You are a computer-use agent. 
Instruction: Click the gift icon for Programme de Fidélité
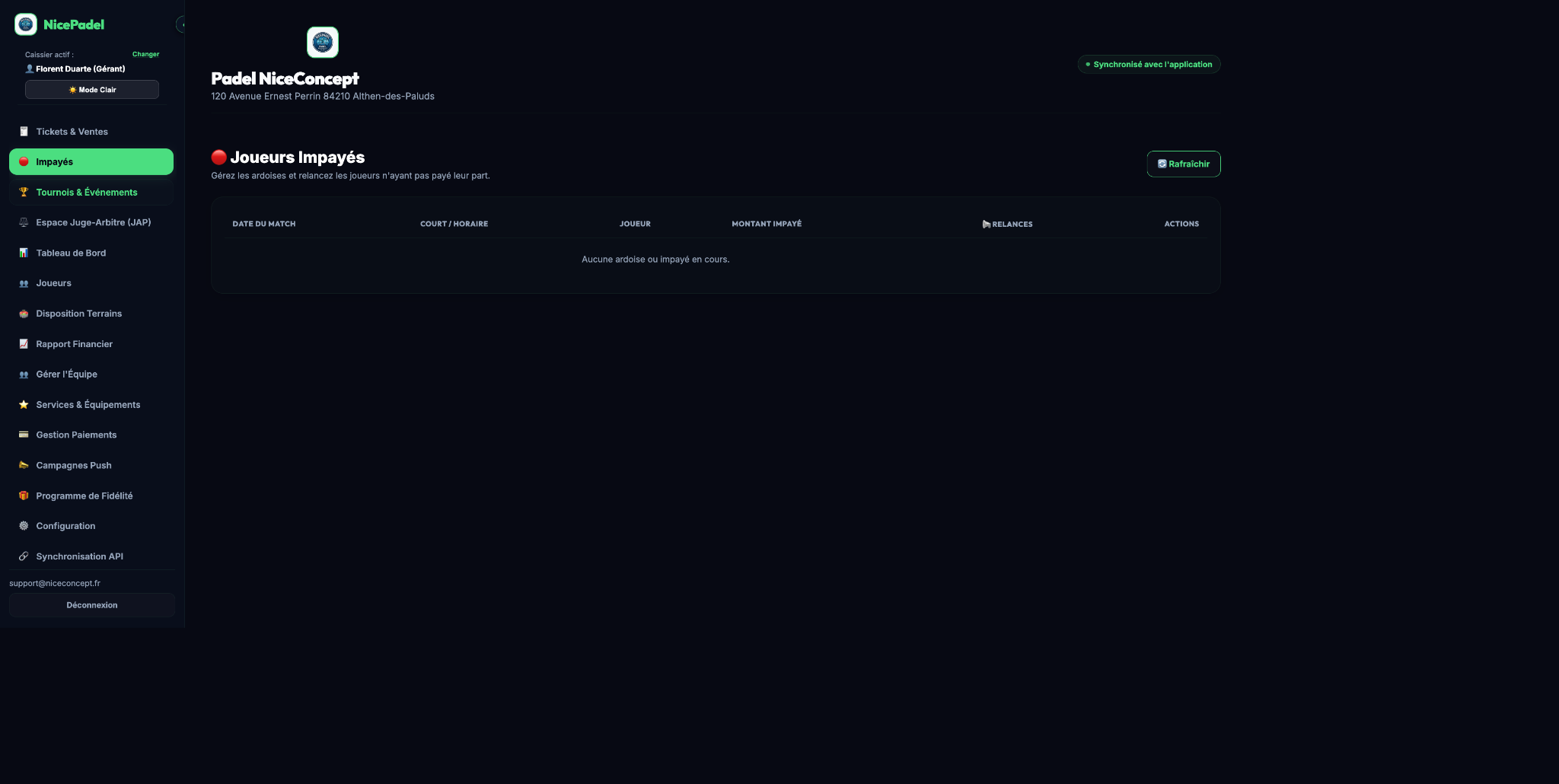coord(24,496)
